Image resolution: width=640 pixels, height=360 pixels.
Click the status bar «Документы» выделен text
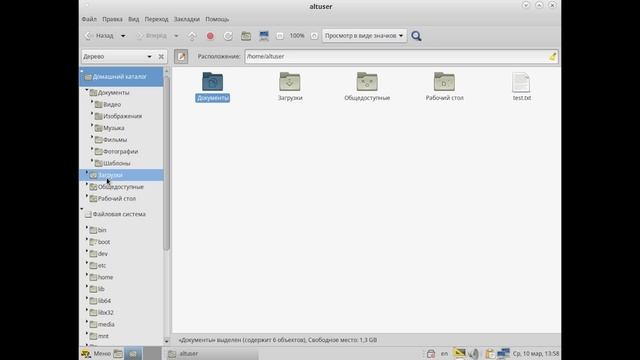pyautogui.click(x=278, y=340)
